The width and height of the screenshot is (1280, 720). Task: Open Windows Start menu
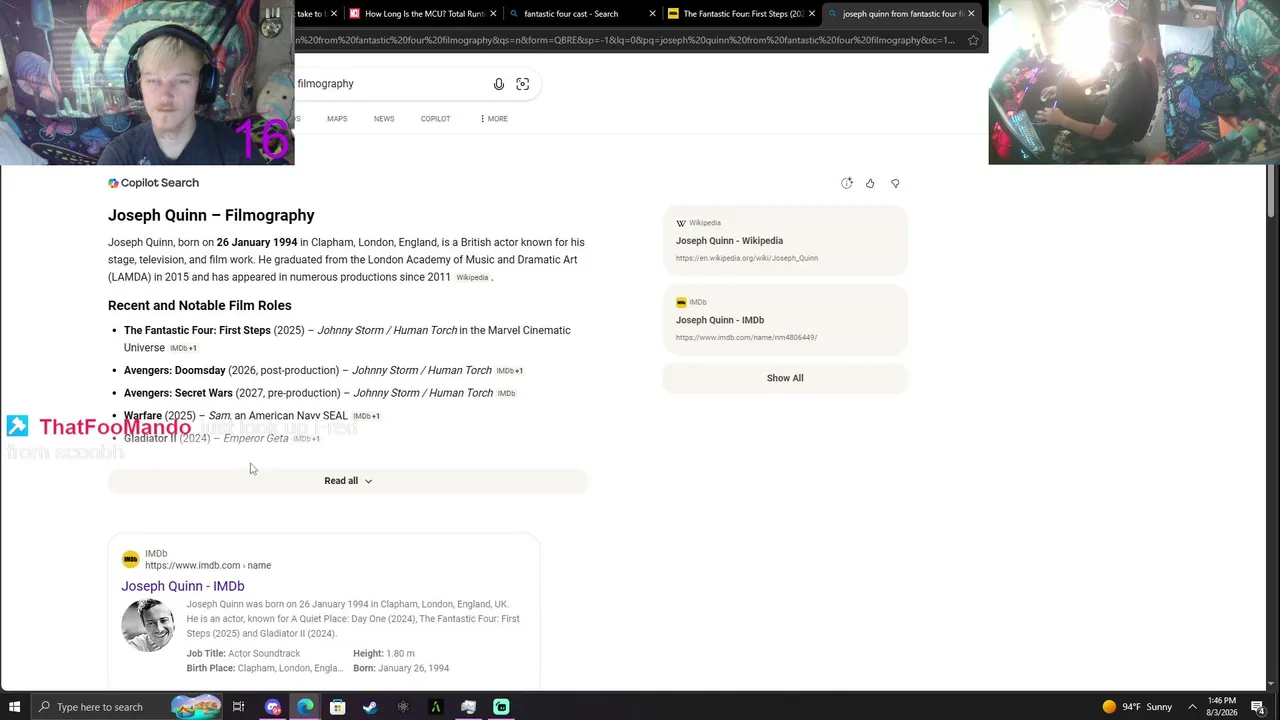click(14, 707)
